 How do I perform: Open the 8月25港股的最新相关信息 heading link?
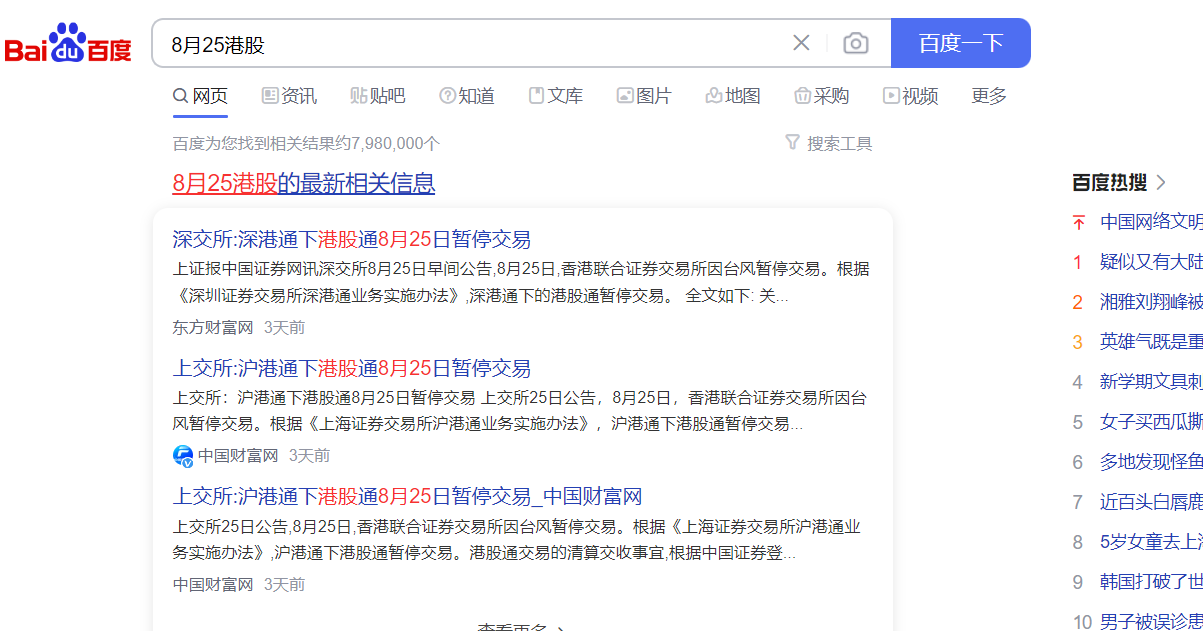click(x=304, y=184)
